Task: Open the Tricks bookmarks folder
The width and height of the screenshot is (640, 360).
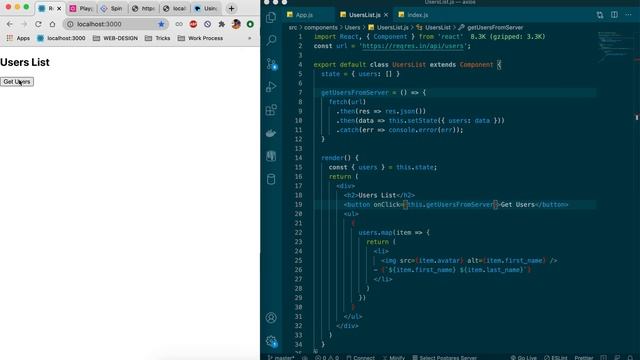Action: [158, 38]
